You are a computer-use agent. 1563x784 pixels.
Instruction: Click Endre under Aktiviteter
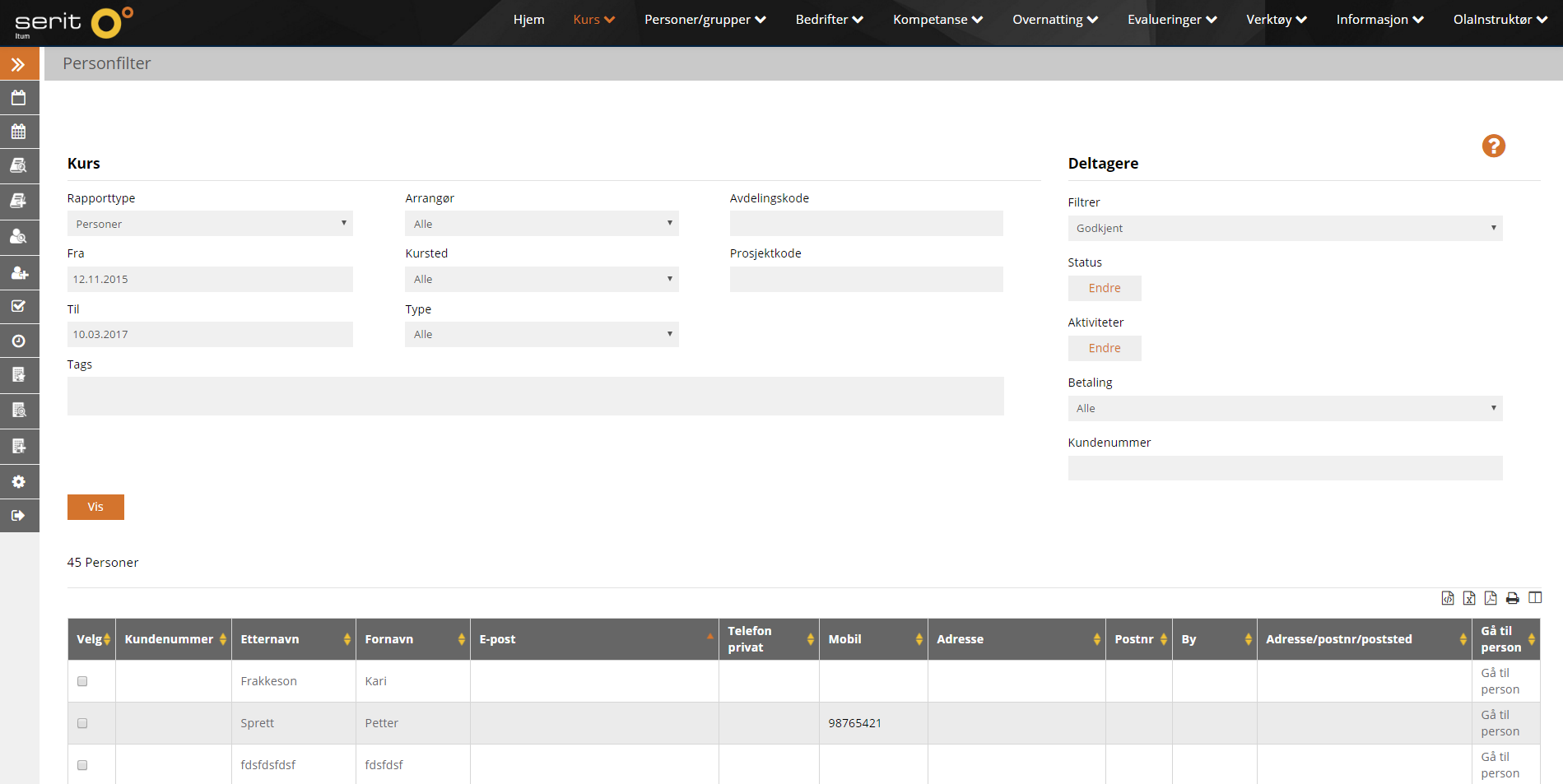pos(1105,348)
